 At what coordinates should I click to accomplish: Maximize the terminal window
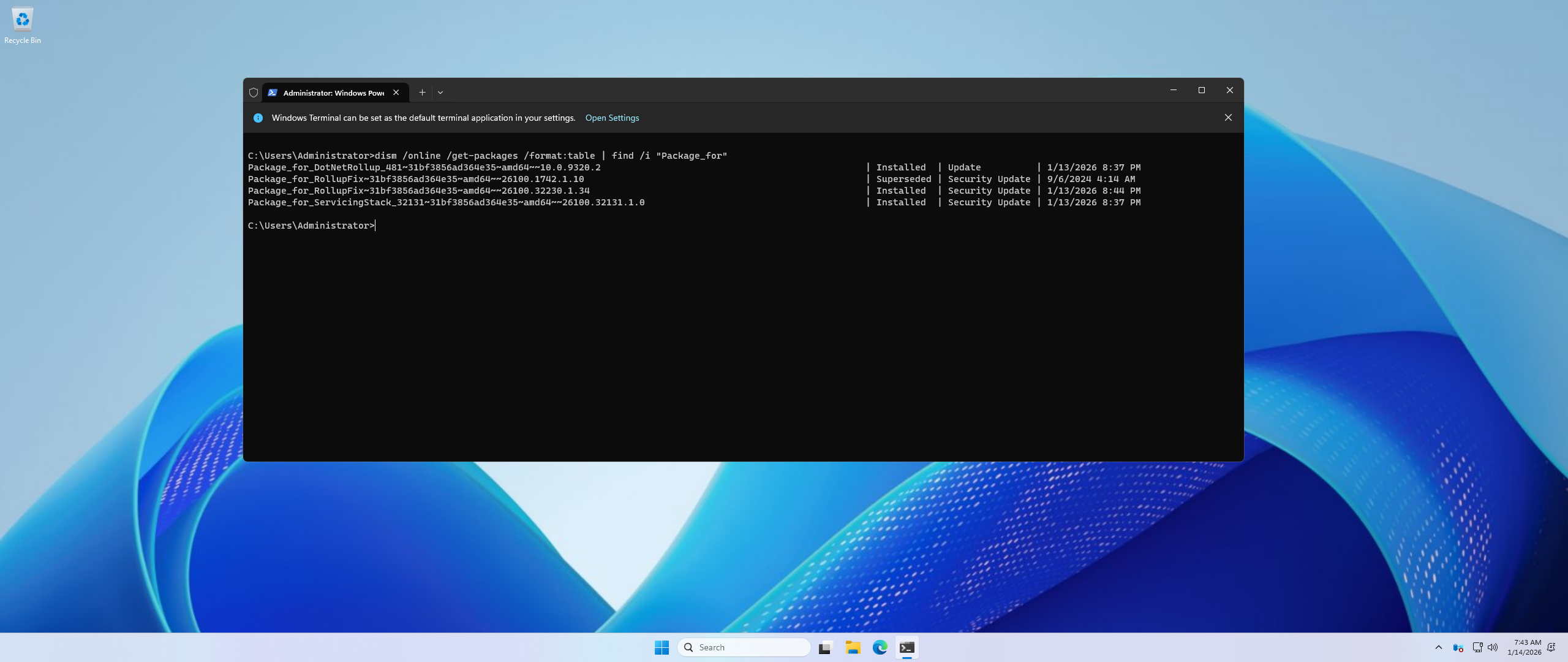[1202, 90]
